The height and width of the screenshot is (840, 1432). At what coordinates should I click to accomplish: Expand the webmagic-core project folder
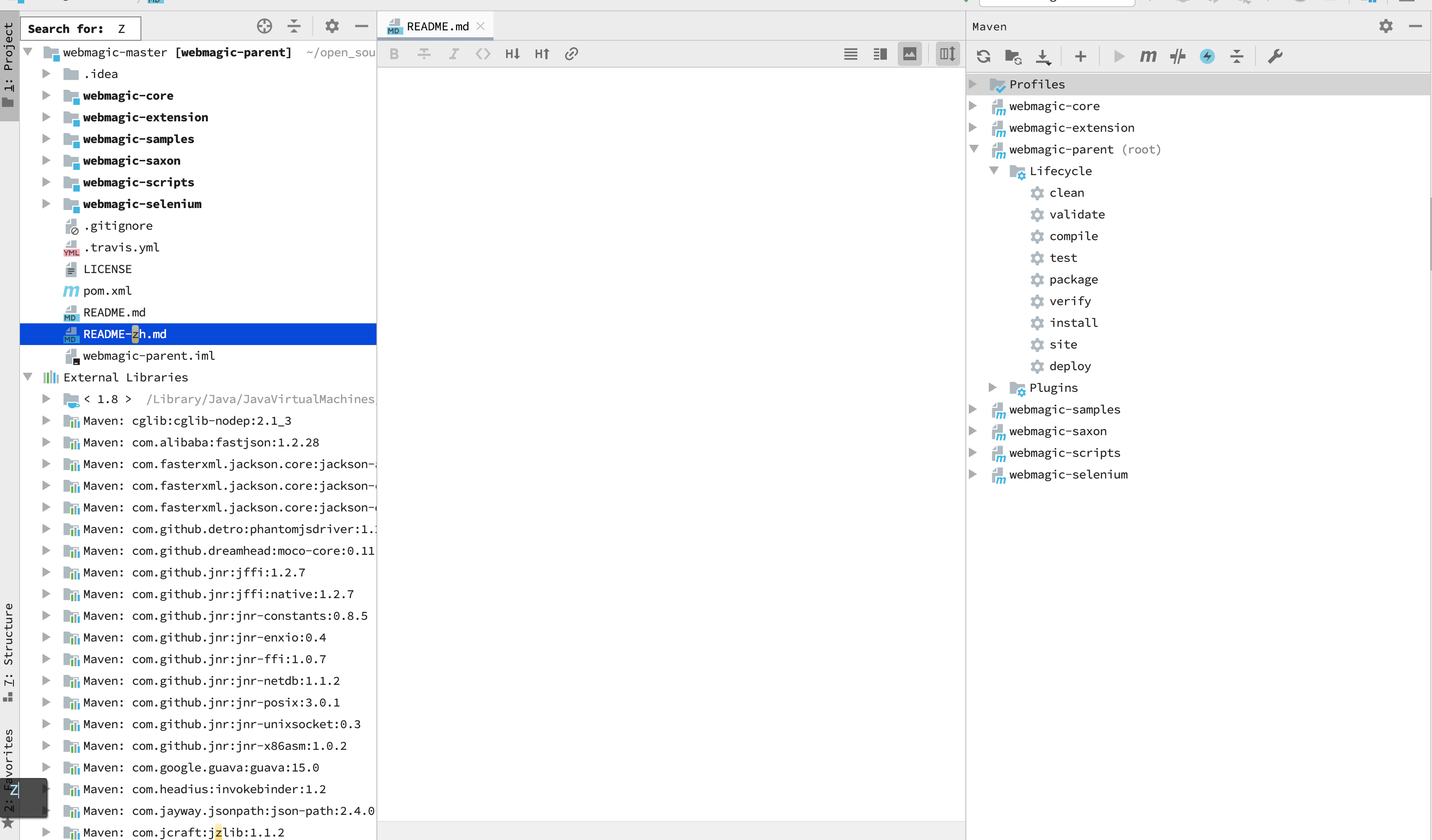(46, 95)
